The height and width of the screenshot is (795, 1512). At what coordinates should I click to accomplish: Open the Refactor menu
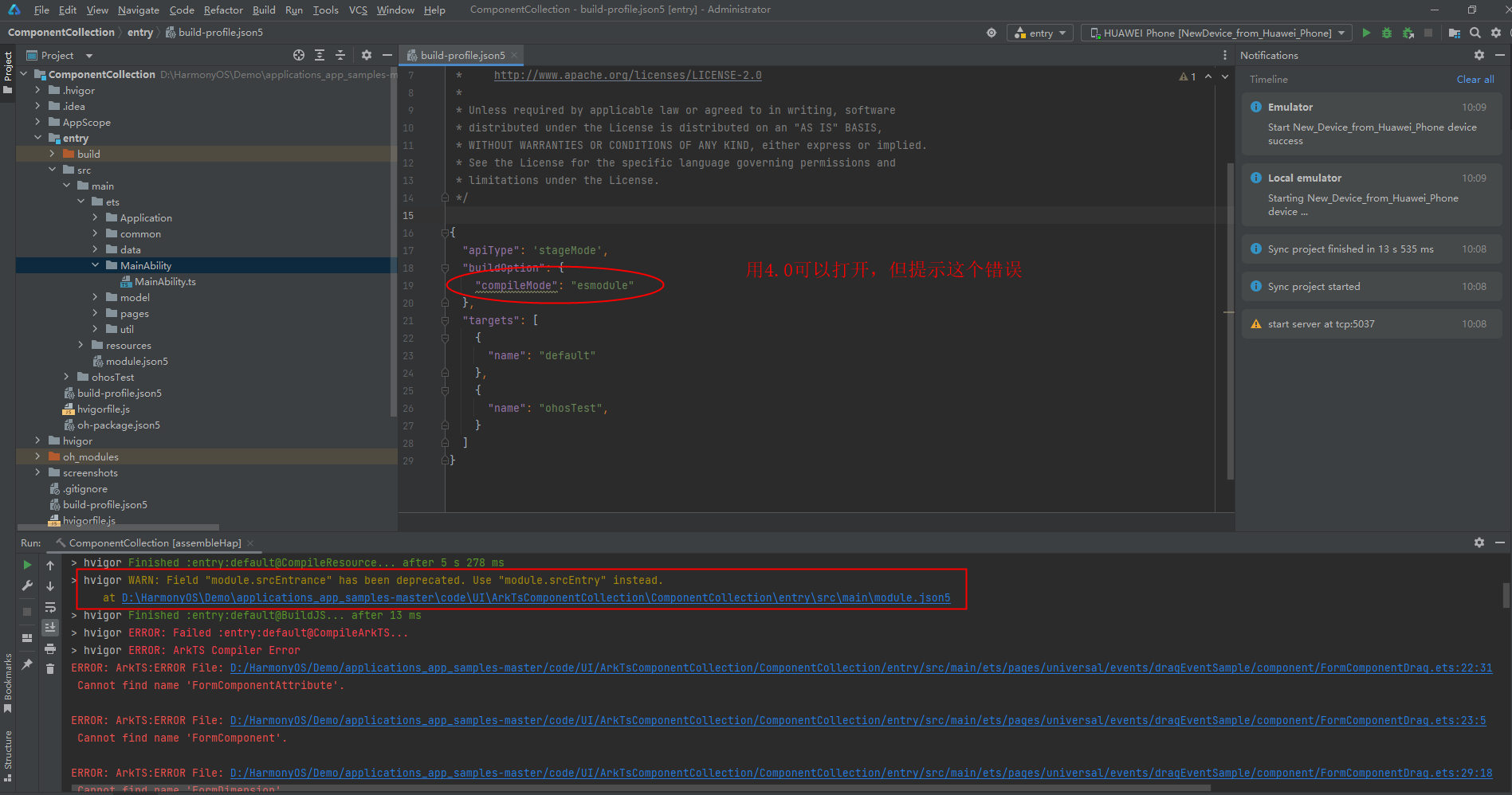(223, 10)
